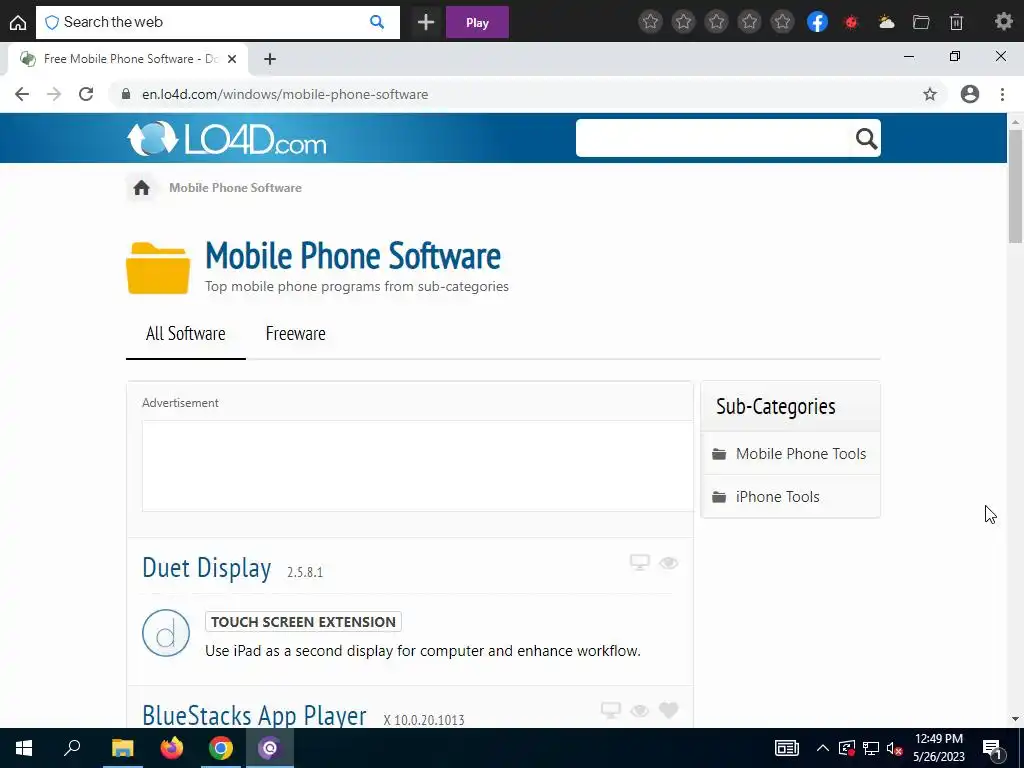Viewport: 1024px width, 768px height.
Task: Close the Free Mobile Phone Software tab
Action: 232,59
